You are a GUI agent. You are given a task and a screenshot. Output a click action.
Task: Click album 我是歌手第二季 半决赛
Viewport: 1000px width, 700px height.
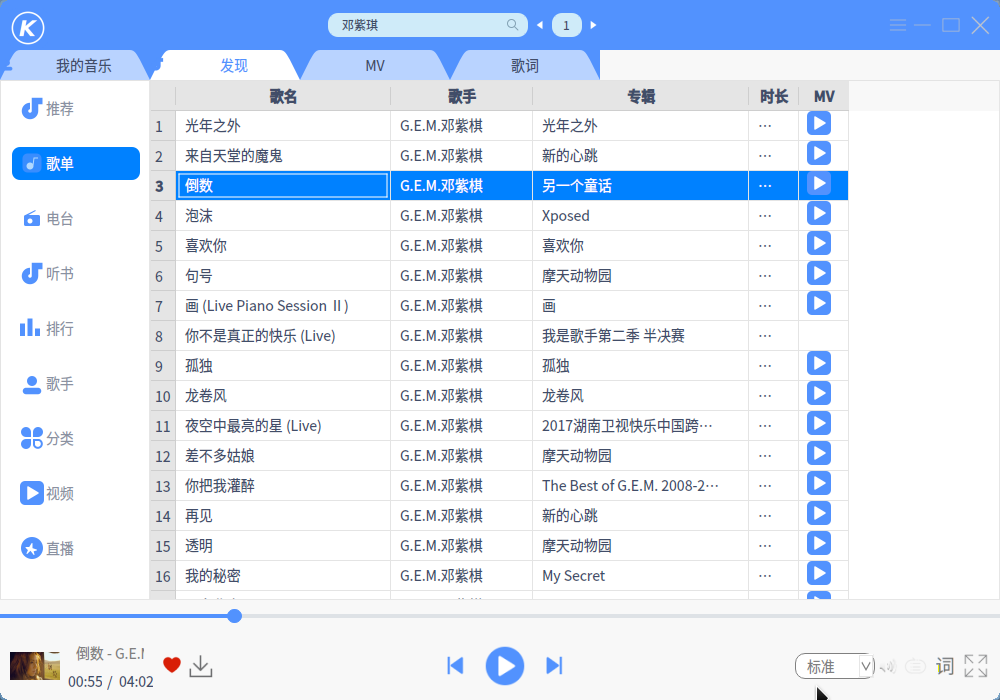click(640, 336)
